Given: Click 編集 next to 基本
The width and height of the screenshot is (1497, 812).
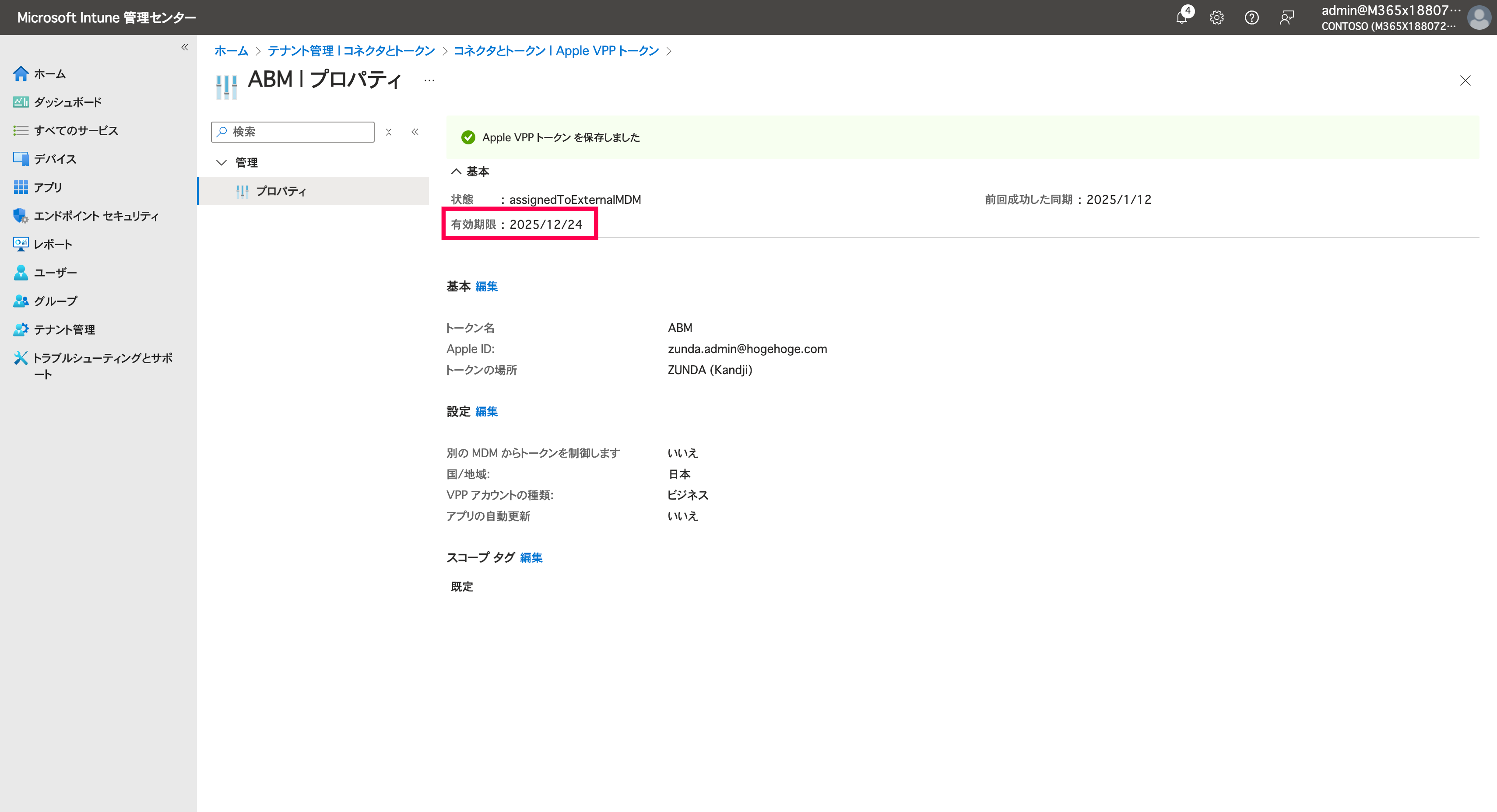Looking at the screenshot, I should click(486, 287).
